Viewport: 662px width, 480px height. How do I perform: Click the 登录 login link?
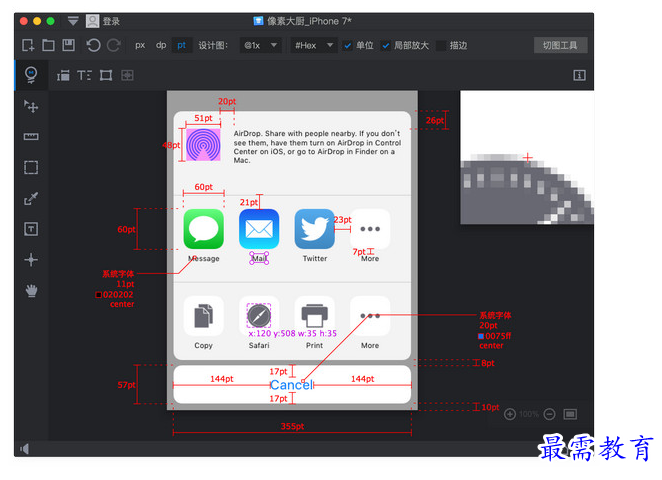point(111,21)
